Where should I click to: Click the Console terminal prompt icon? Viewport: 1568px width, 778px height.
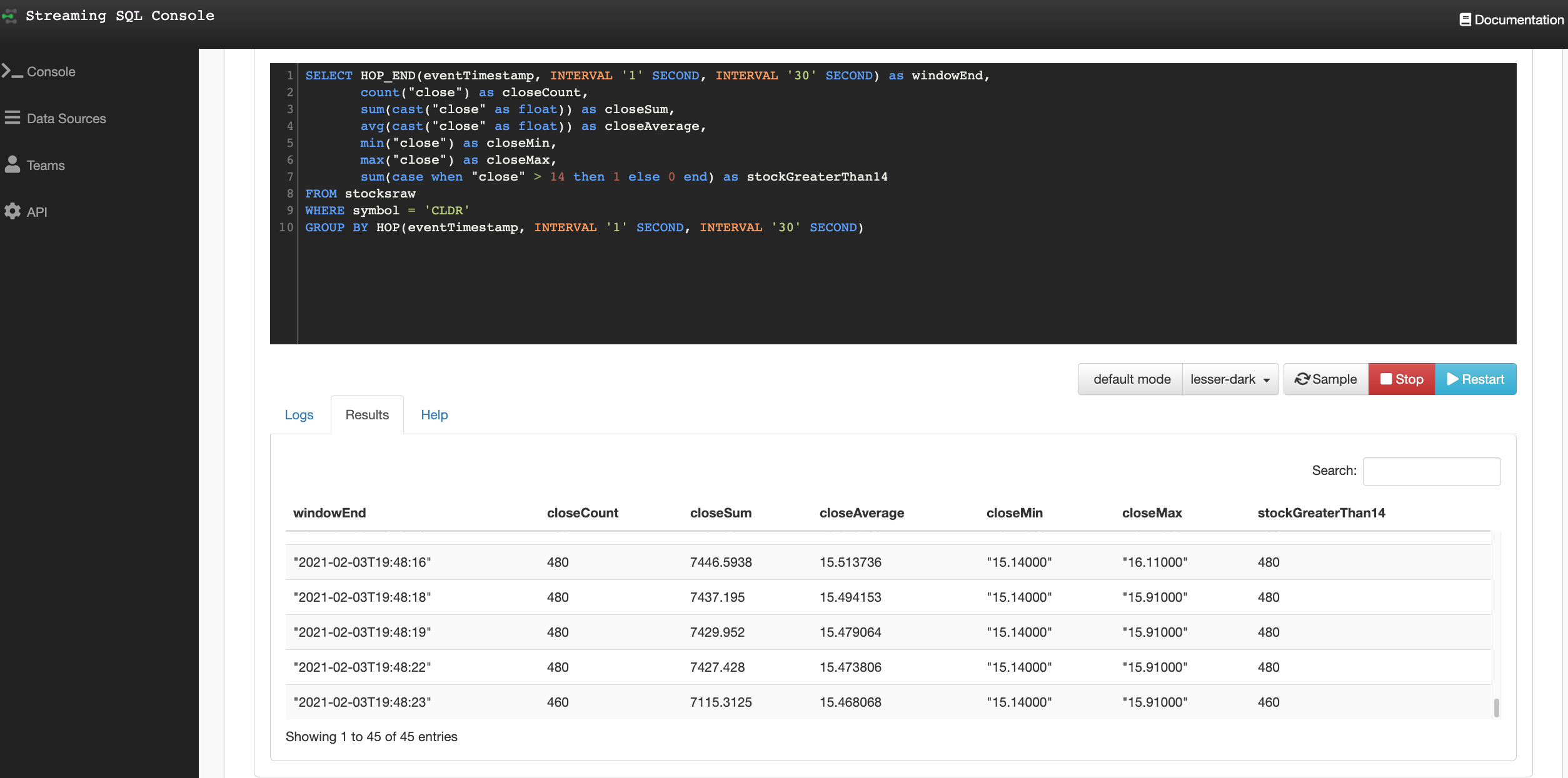coord(12,71)
